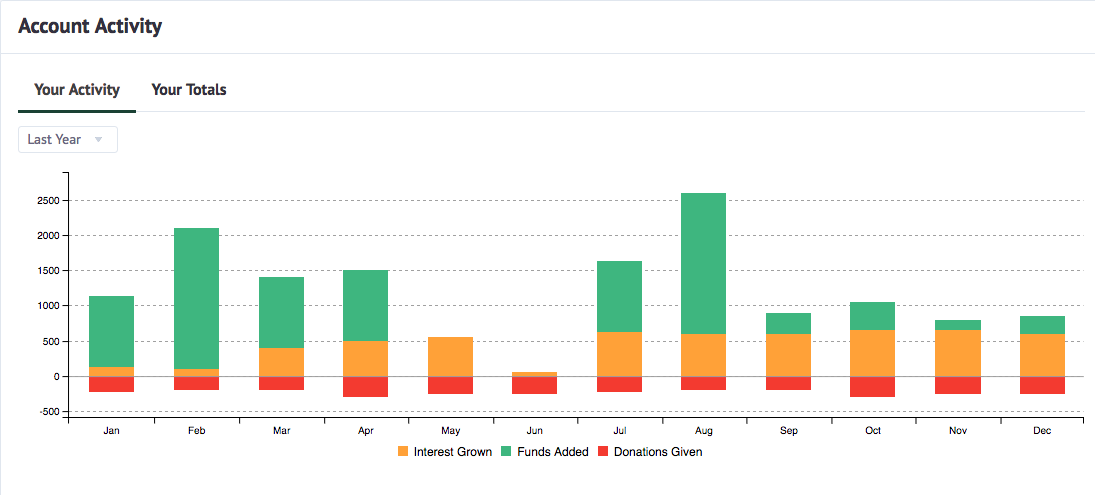Viewport: 1095px width, 495px height.
Task: Click the Jan month axis label
Action: coord(112,431)
